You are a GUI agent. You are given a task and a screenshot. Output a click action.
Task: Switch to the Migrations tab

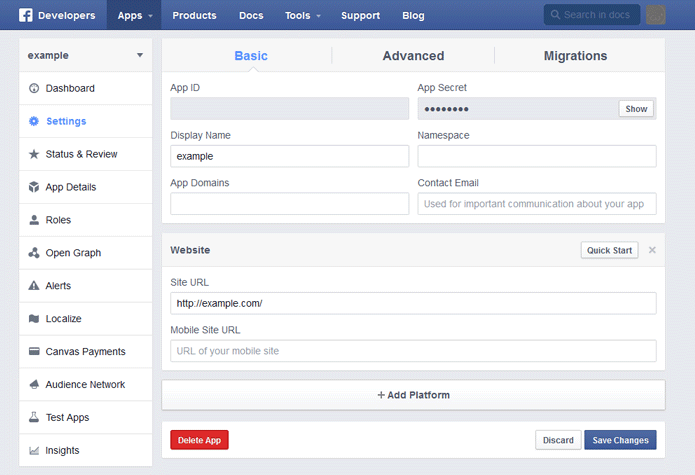575,56
